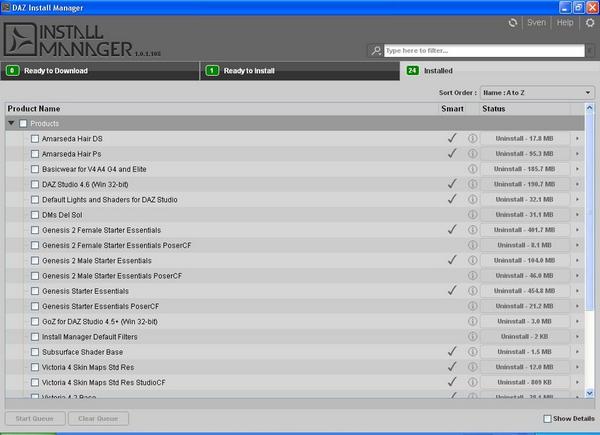Check the GoZ for DAZ Studio checkbox

(x=35, y=321)
